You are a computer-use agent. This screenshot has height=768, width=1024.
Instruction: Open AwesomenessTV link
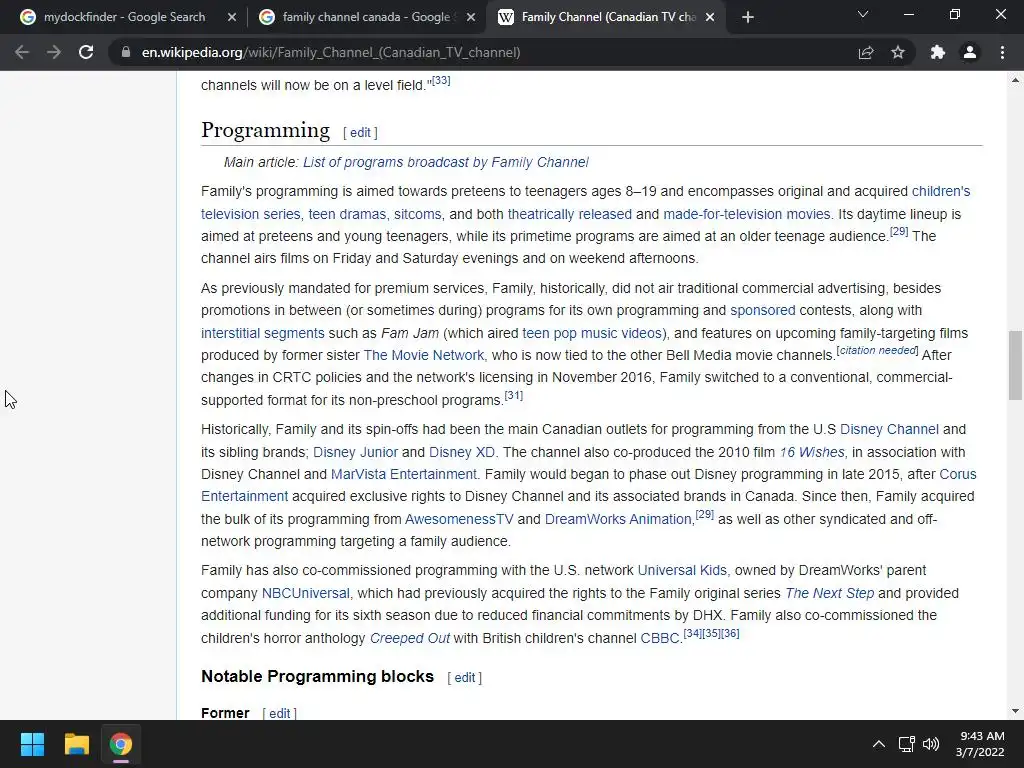coord(459,519)
